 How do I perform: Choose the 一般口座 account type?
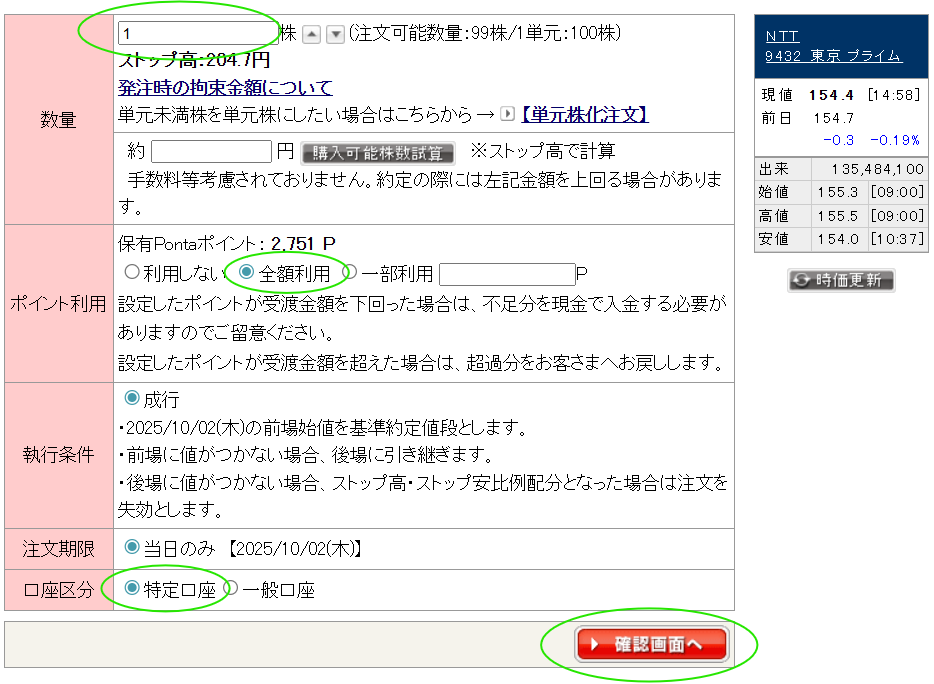230,589
